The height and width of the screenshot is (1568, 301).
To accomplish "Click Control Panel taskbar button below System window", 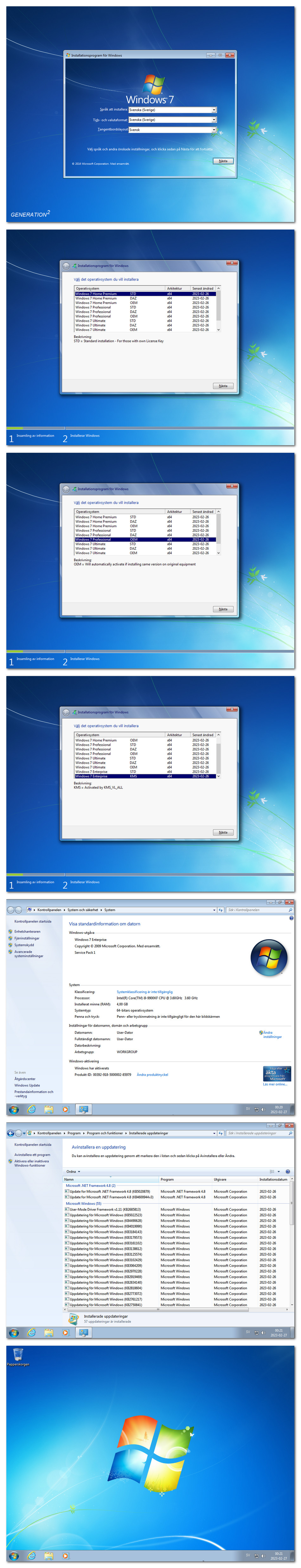I will pyautogui.click(x=83, y=1109).
